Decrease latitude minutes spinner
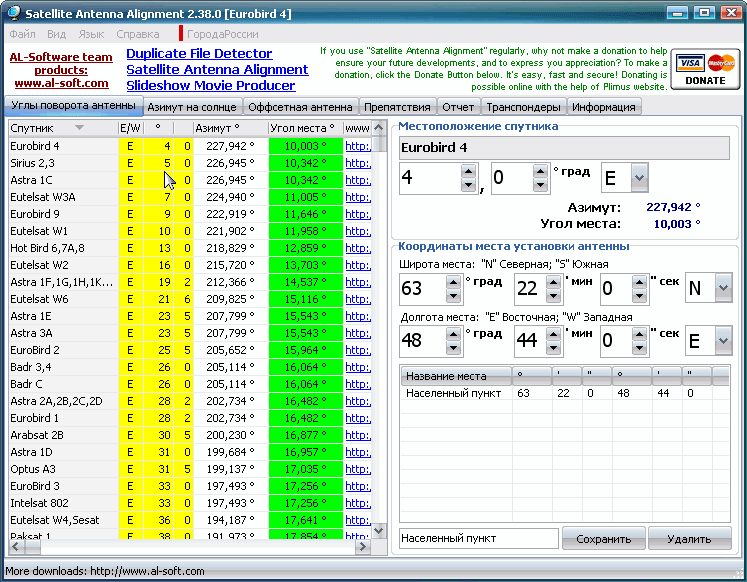 click(553, 295)
